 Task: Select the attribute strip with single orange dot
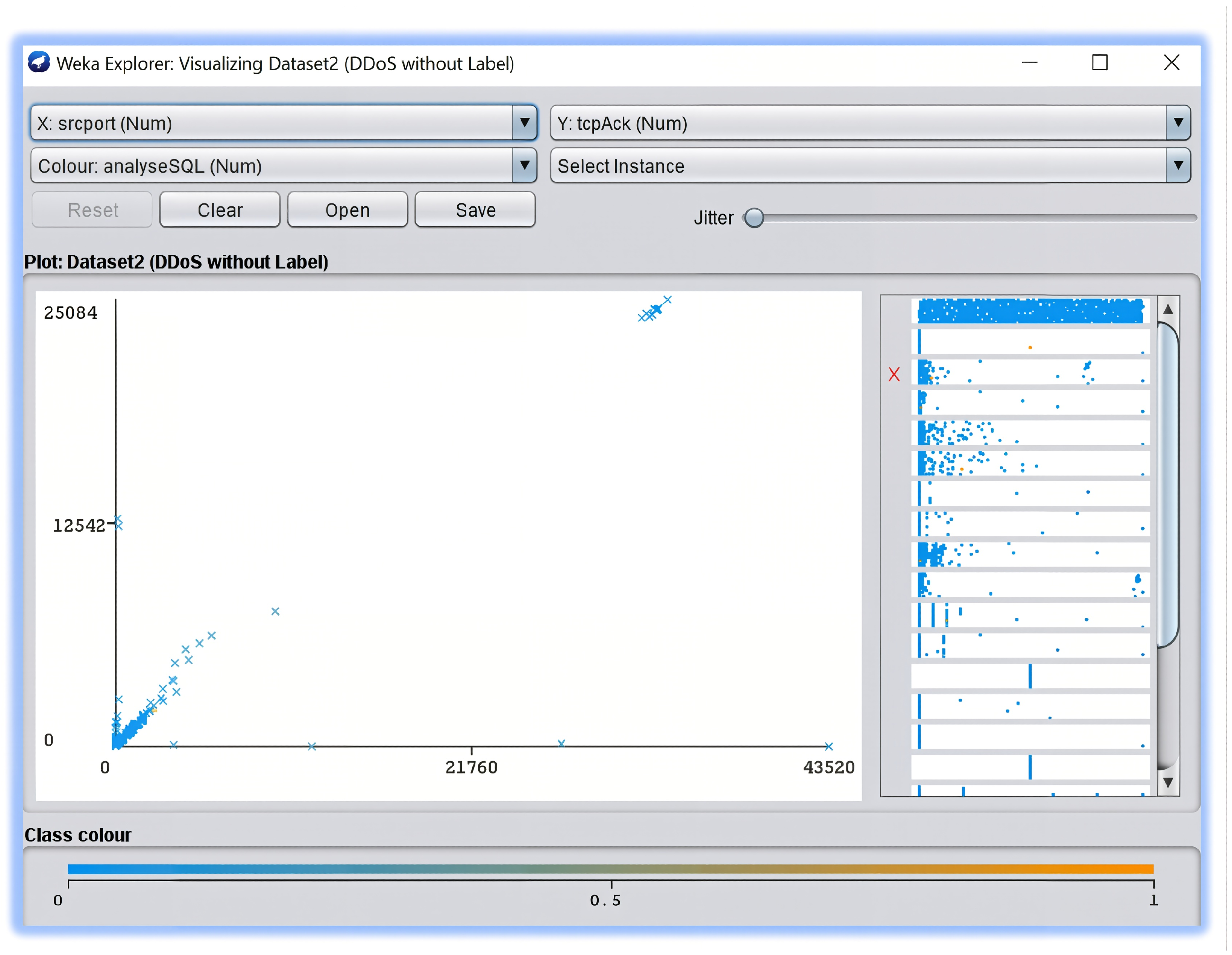coord(1030,343)
